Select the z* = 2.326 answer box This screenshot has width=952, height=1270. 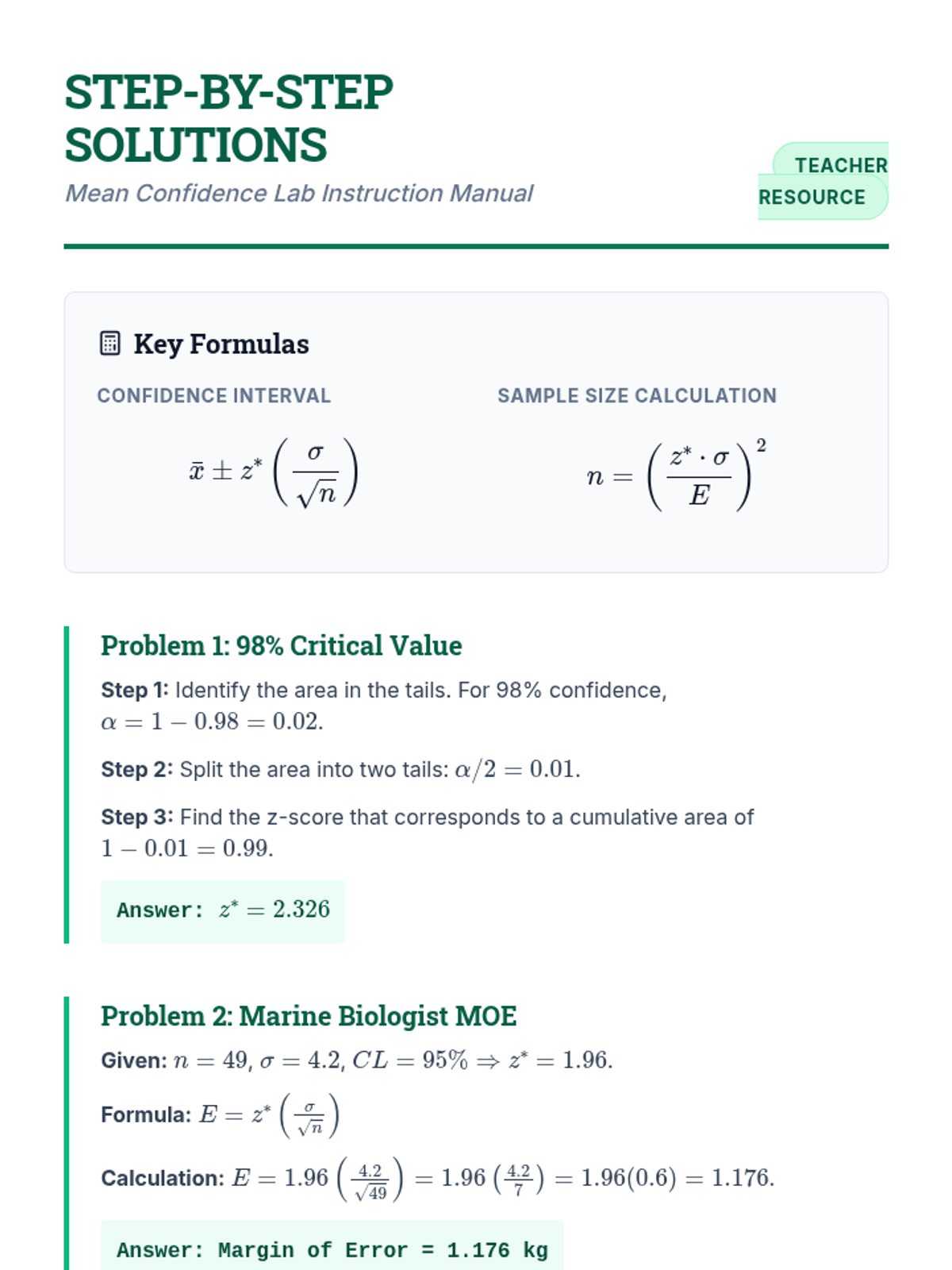(223, 910)
